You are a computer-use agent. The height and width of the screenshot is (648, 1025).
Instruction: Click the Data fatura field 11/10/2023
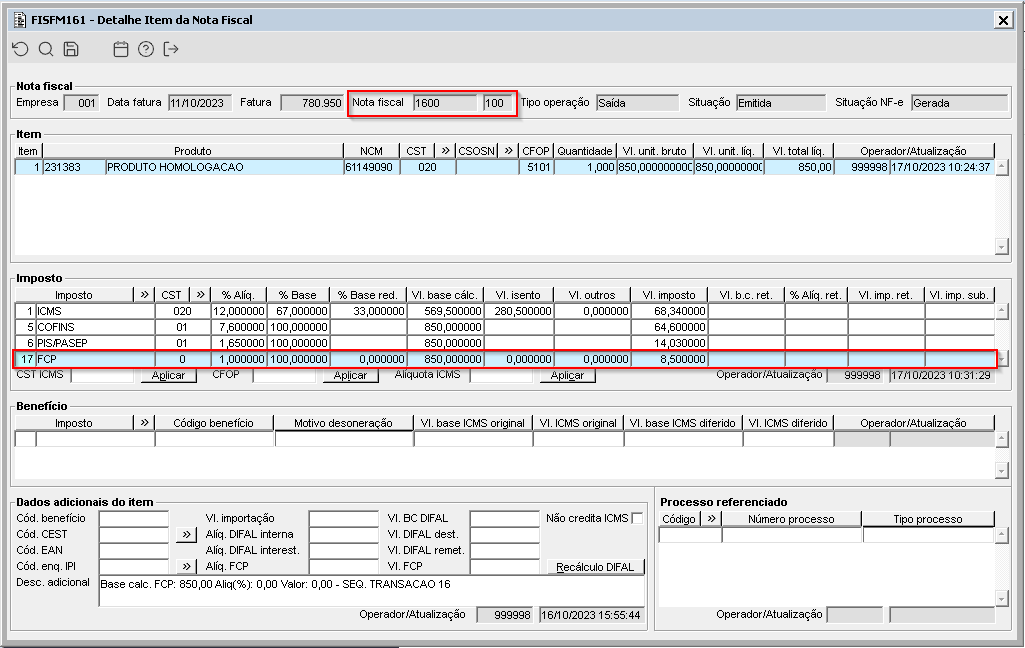pyautogui.click(x=200, y=103)
